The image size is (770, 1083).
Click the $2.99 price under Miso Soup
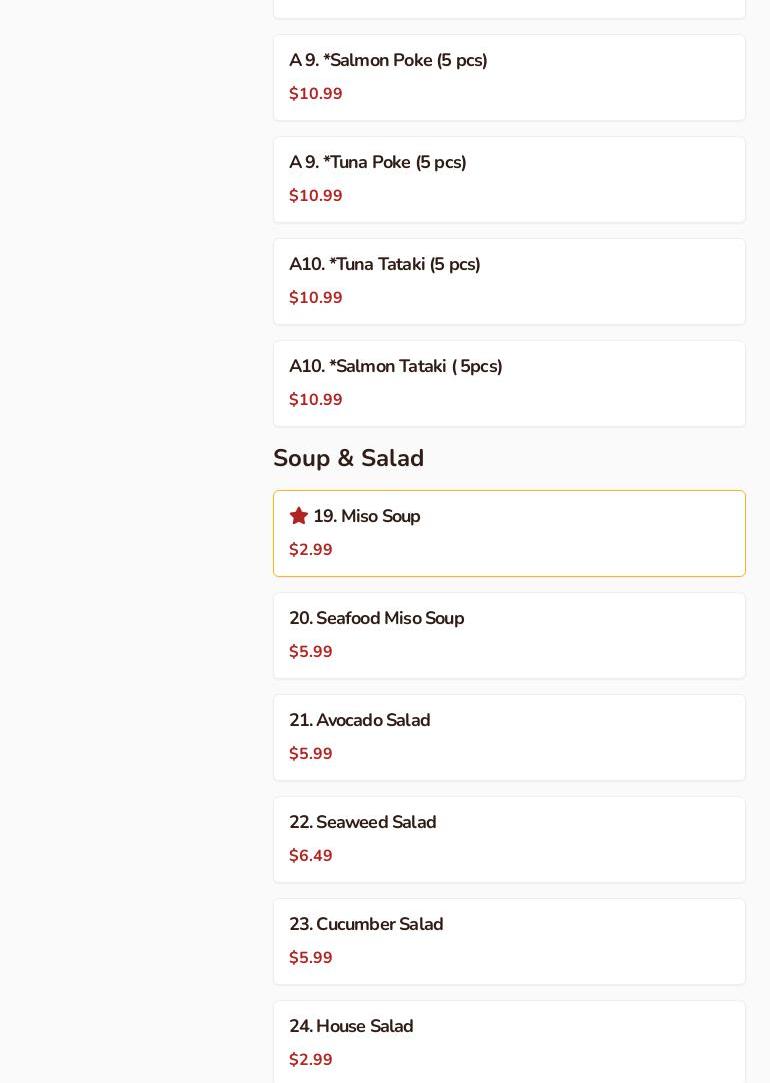pyautogui.click(x=311, y=550)
